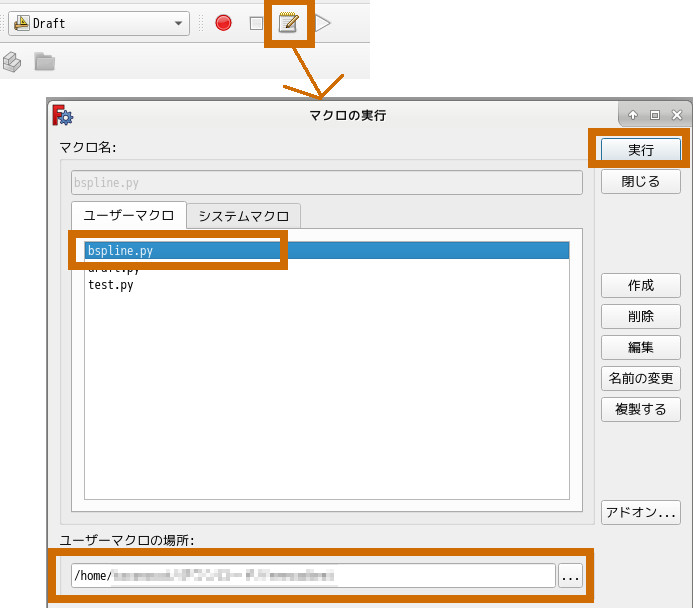The height and width of the screenshot is (612, 696).
Task: Click the red Record macro icon
Action: [x=223, y=23]
